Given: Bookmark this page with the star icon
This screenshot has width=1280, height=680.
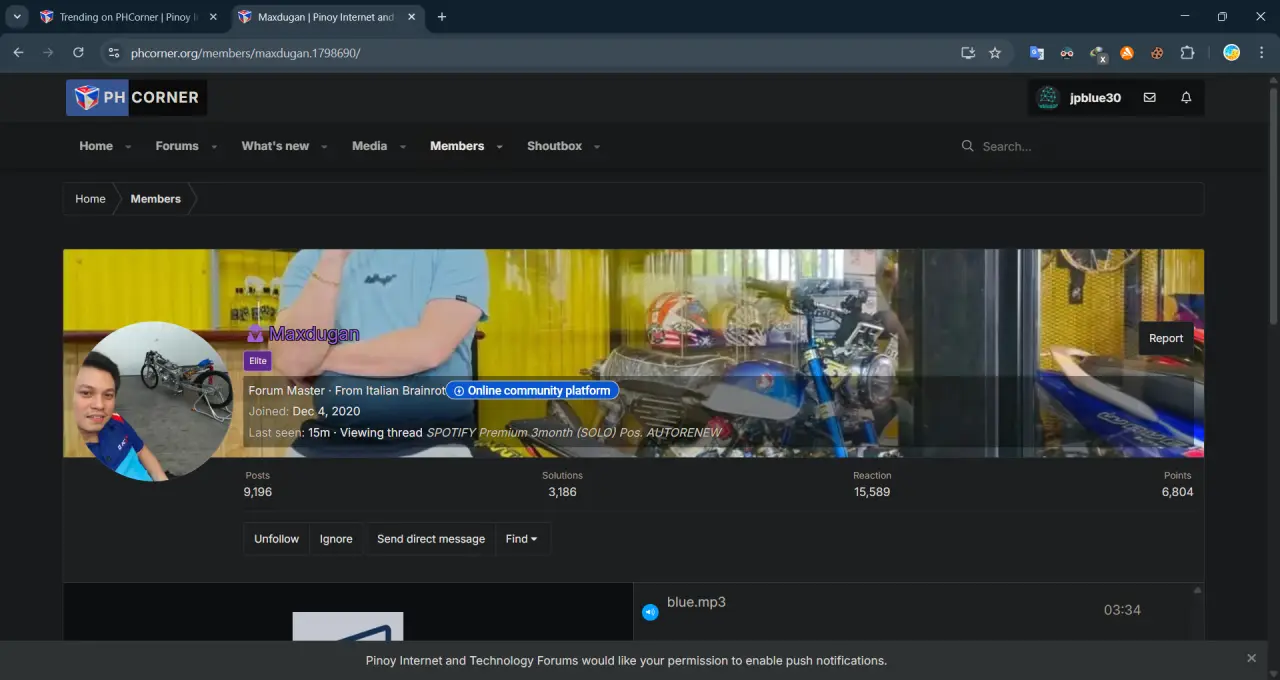Looking at the screenshot, I should pyautogui.click(x=995, y=53).
